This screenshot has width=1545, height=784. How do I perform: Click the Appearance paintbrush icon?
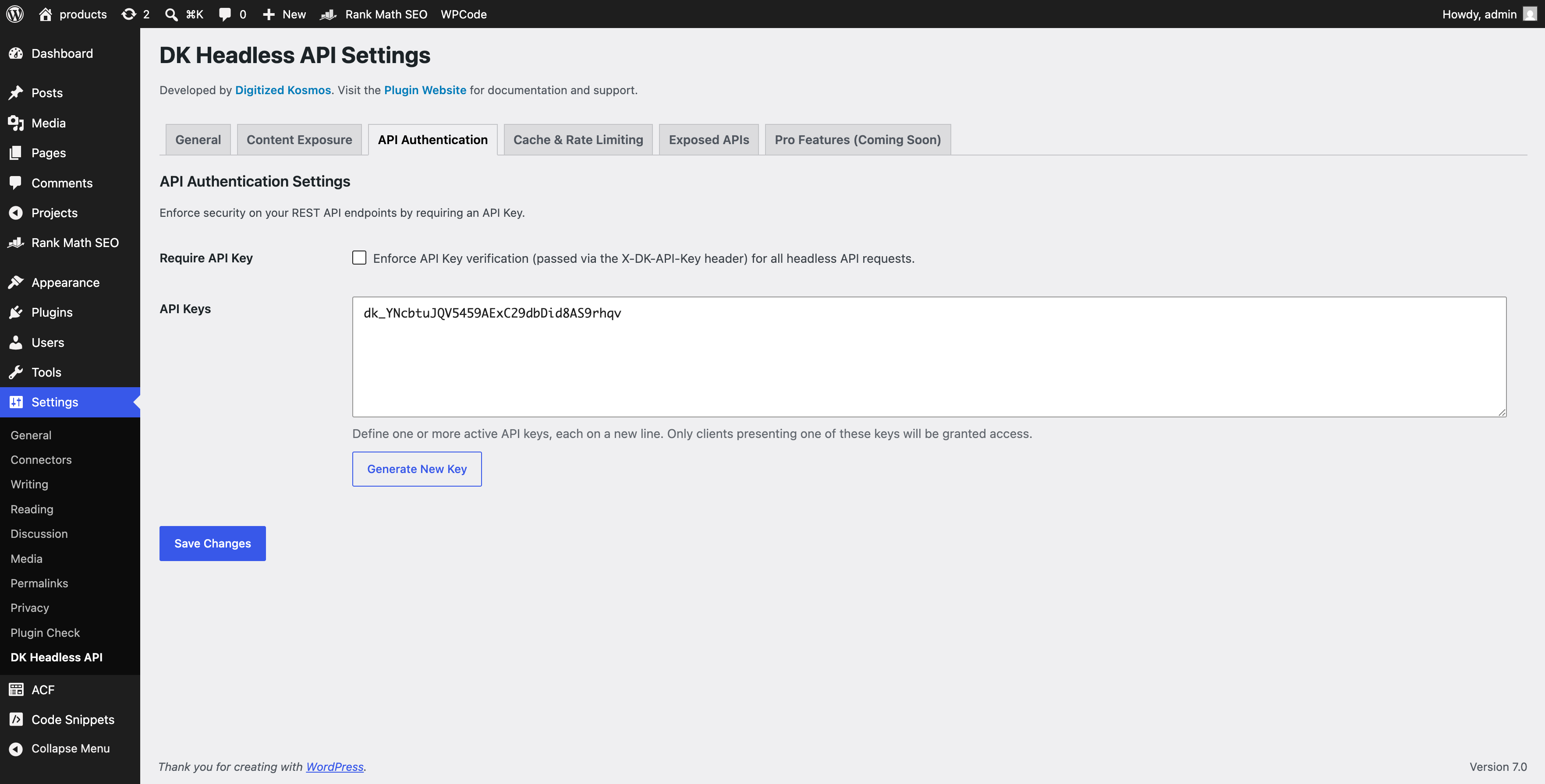[16, 283]
